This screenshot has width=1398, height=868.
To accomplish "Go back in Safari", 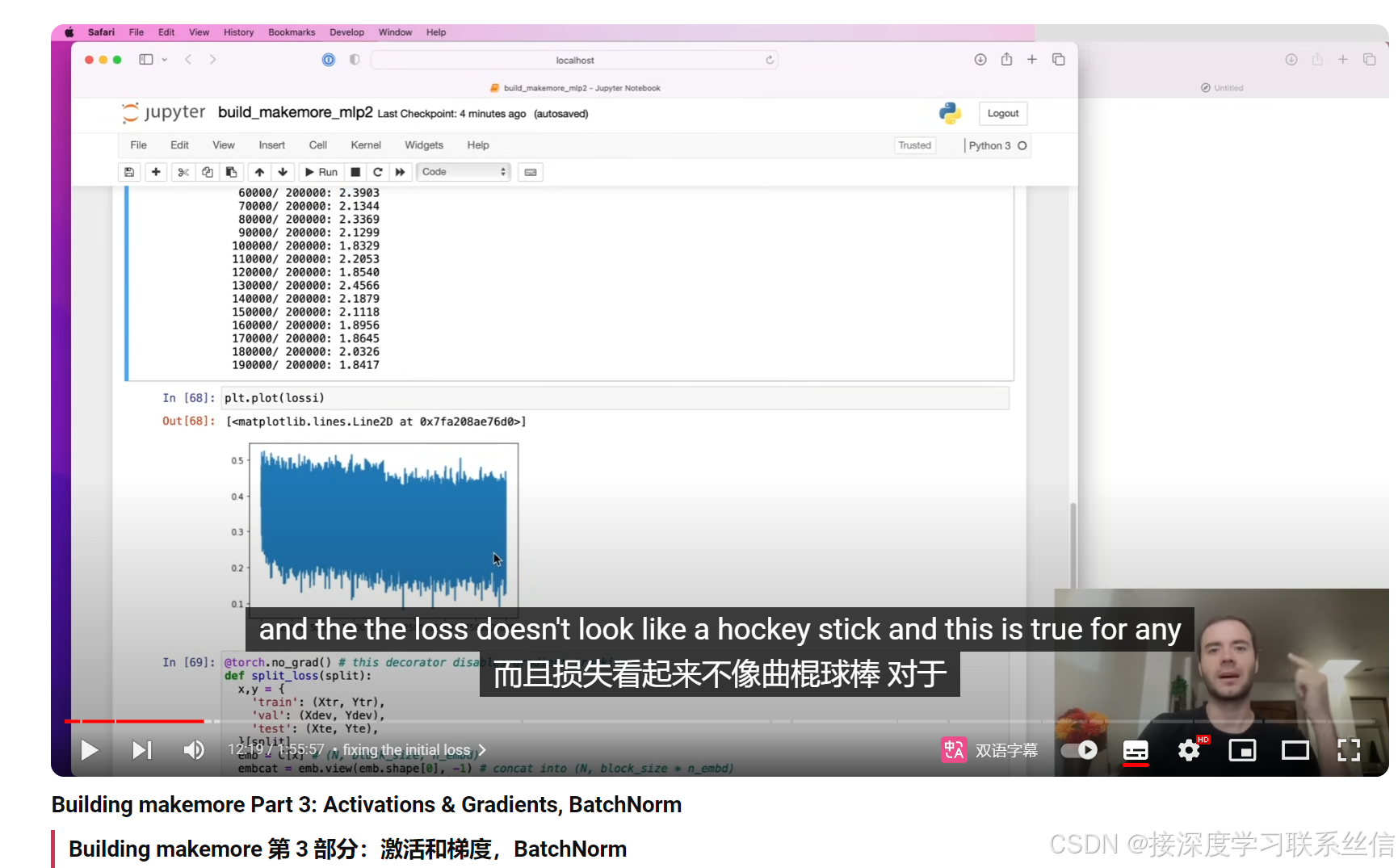I will pos(188,60).
